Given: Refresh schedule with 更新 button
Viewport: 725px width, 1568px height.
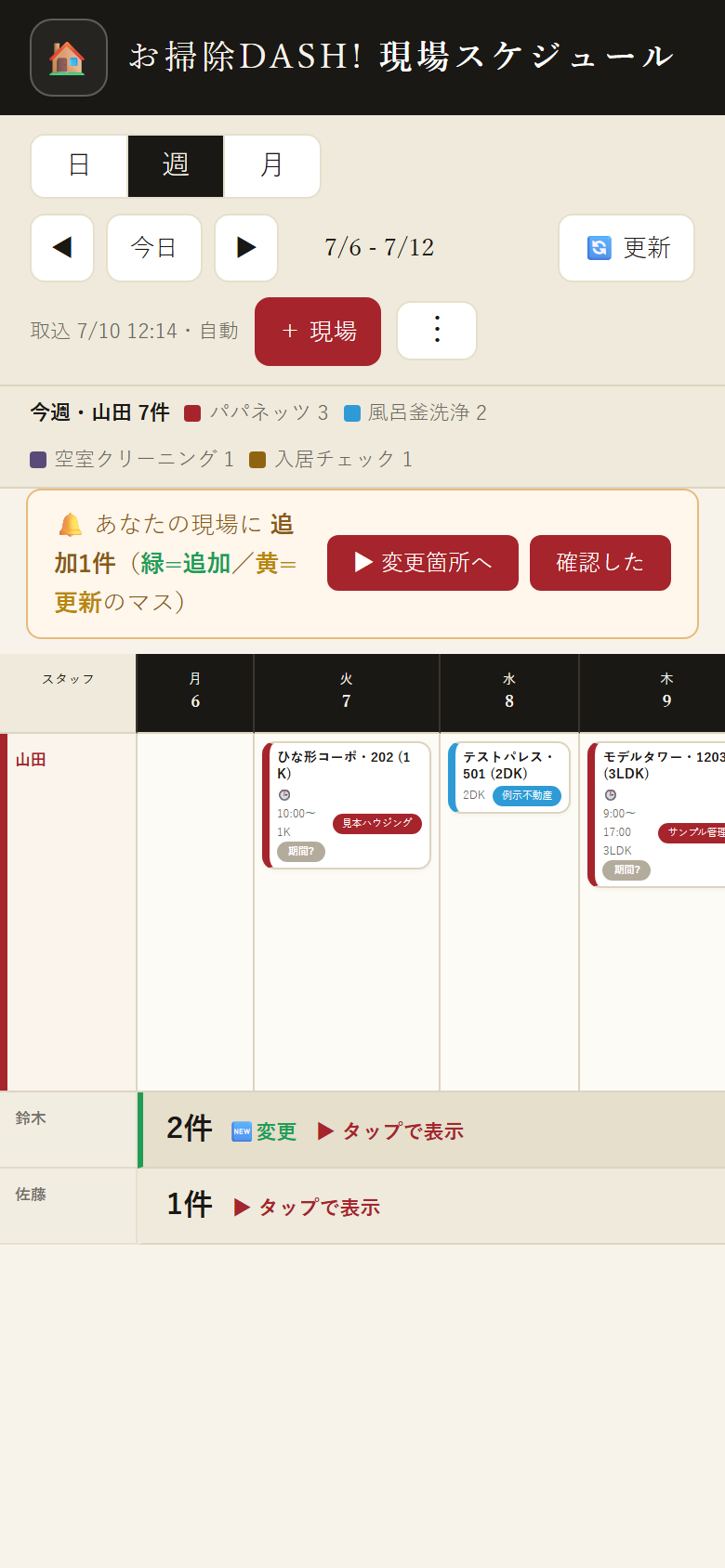Looking at the screenshot, I should click(626, 248).
